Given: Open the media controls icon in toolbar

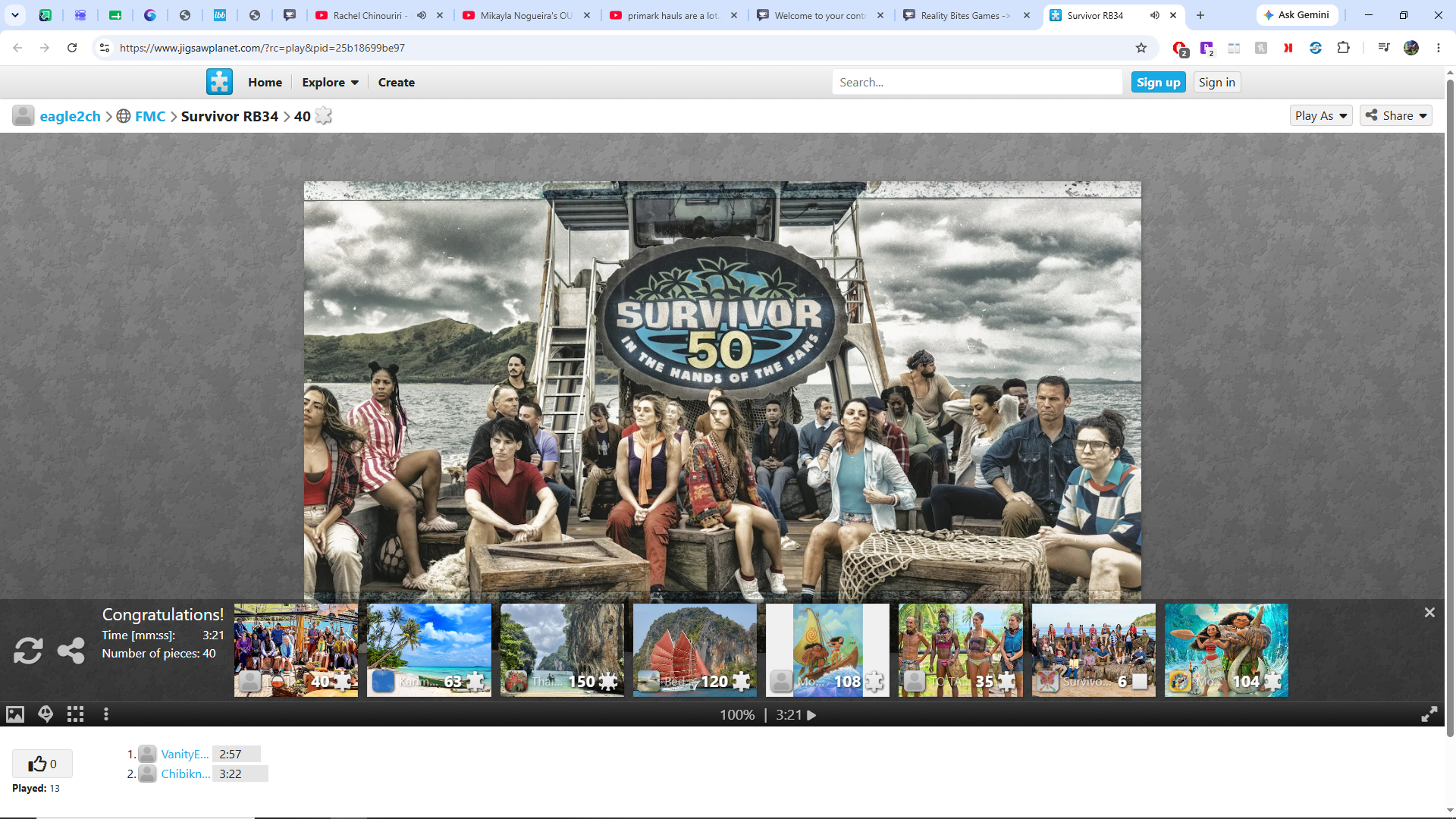Looking at the screenshot, I should point(1384,48).
